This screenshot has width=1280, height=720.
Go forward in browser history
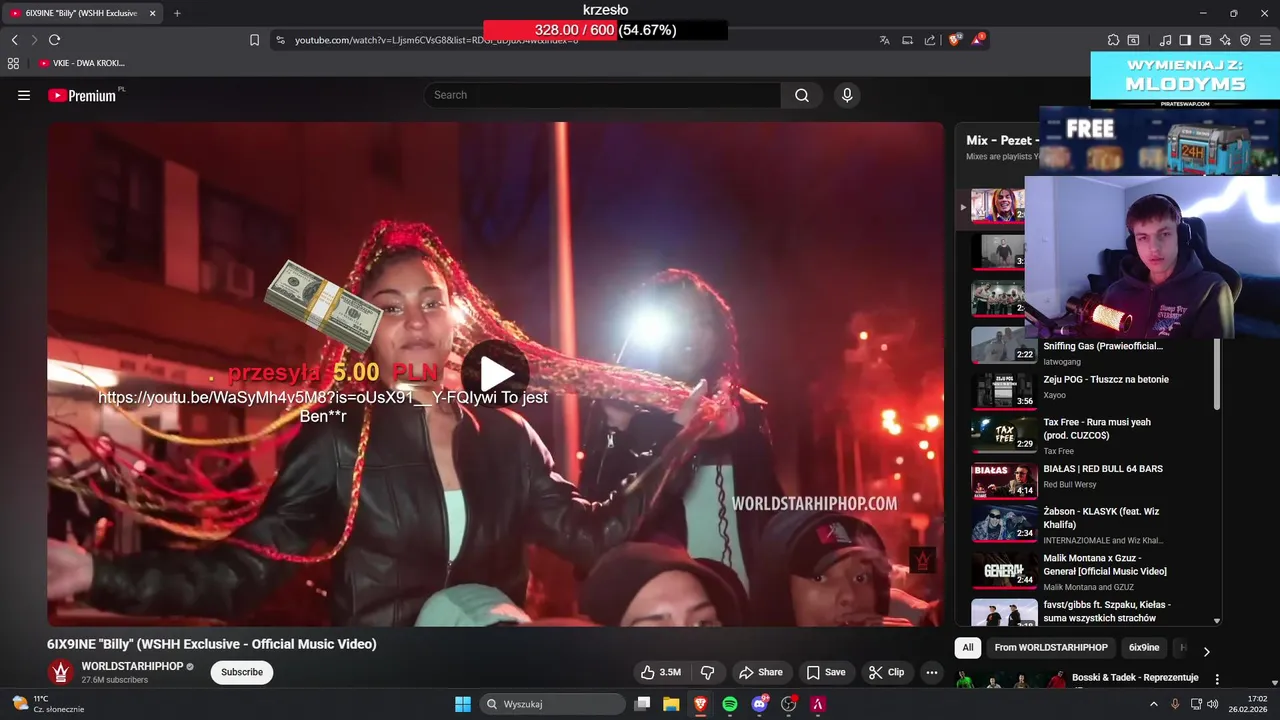[x=34, y=40]
